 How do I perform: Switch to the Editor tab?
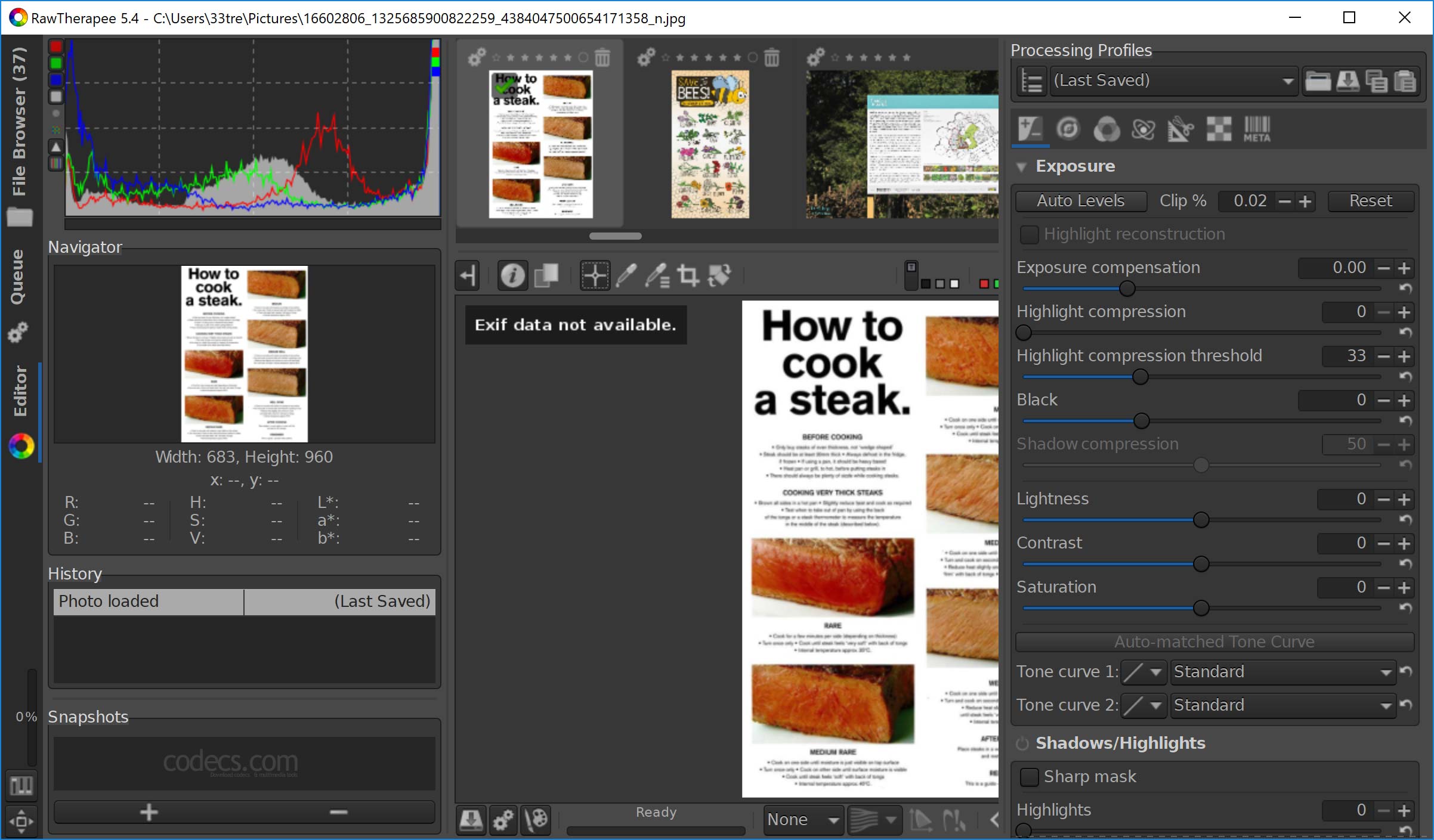[x=21, y=413]
